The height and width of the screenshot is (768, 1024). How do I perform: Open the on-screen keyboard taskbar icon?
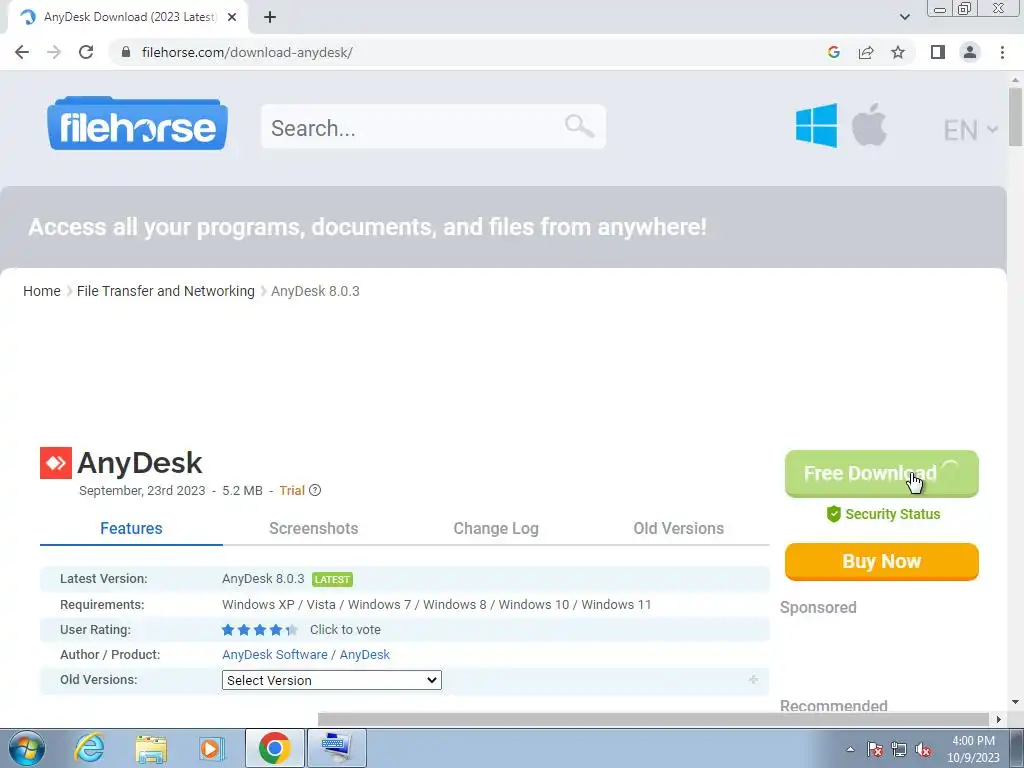pos(338,748)
